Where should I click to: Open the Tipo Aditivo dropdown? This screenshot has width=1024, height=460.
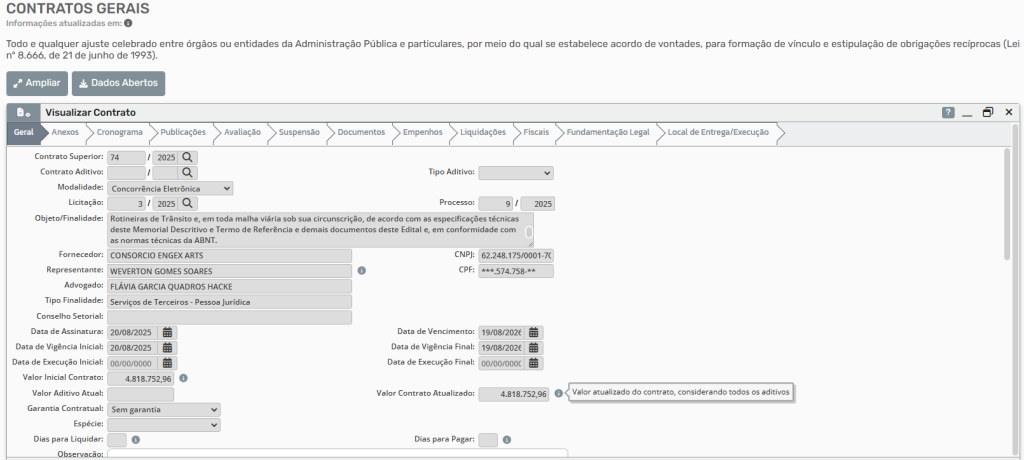coord(516,172)
